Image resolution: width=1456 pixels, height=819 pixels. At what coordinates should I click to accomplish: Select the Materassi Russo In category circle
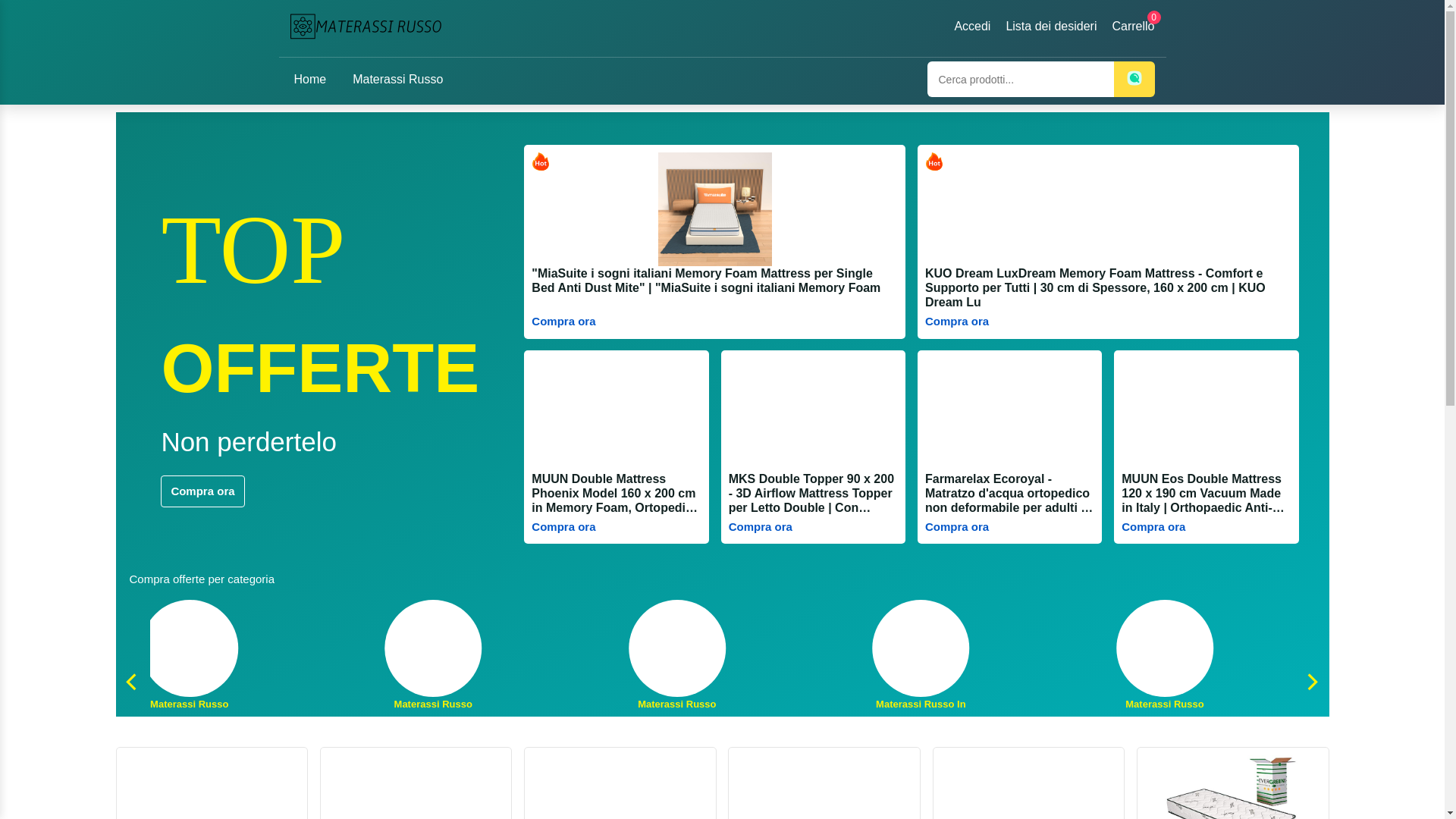pyautogui.click(x=921, y=648)
